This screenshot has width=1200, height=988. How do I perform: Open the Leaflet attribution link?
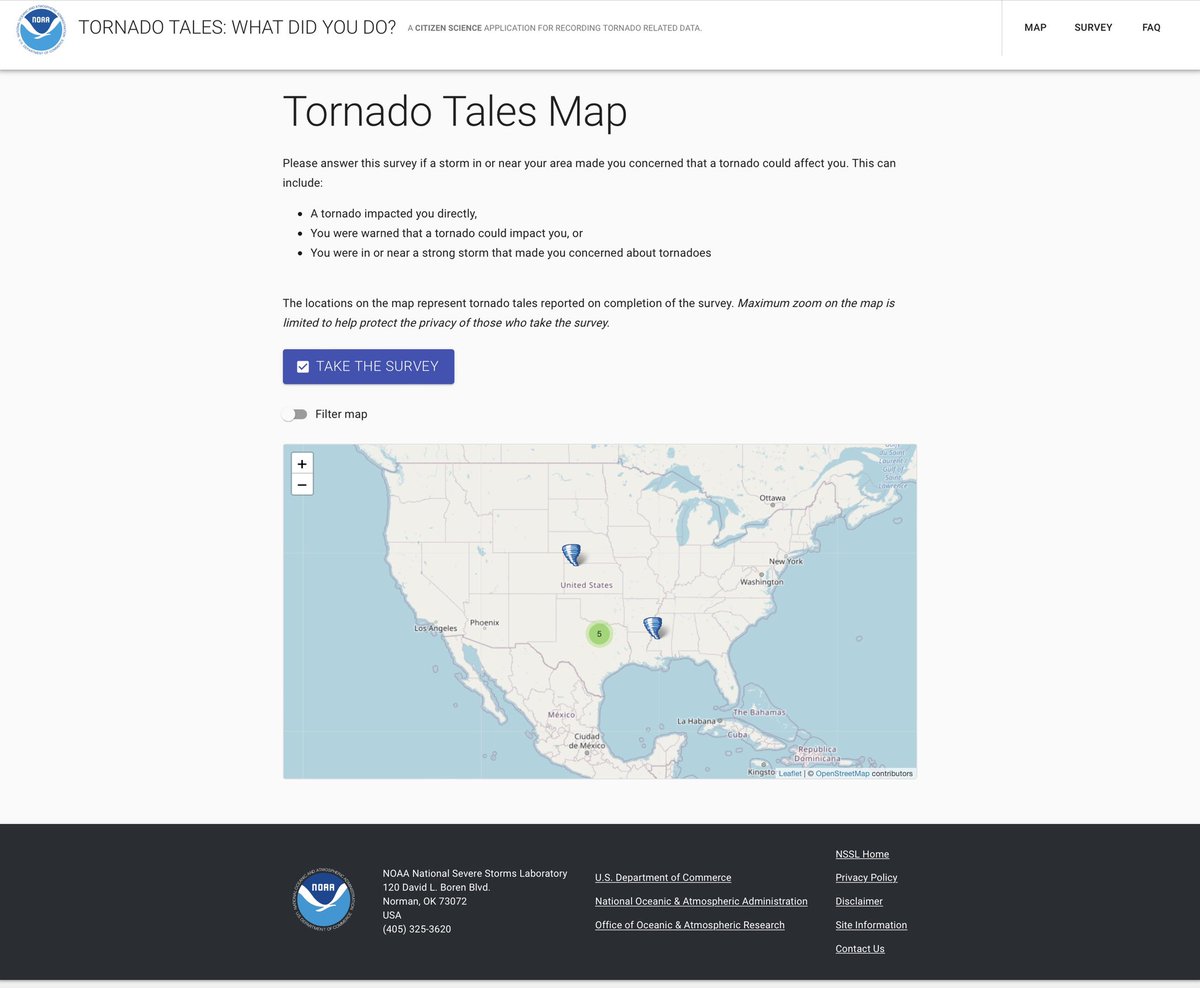790,773
